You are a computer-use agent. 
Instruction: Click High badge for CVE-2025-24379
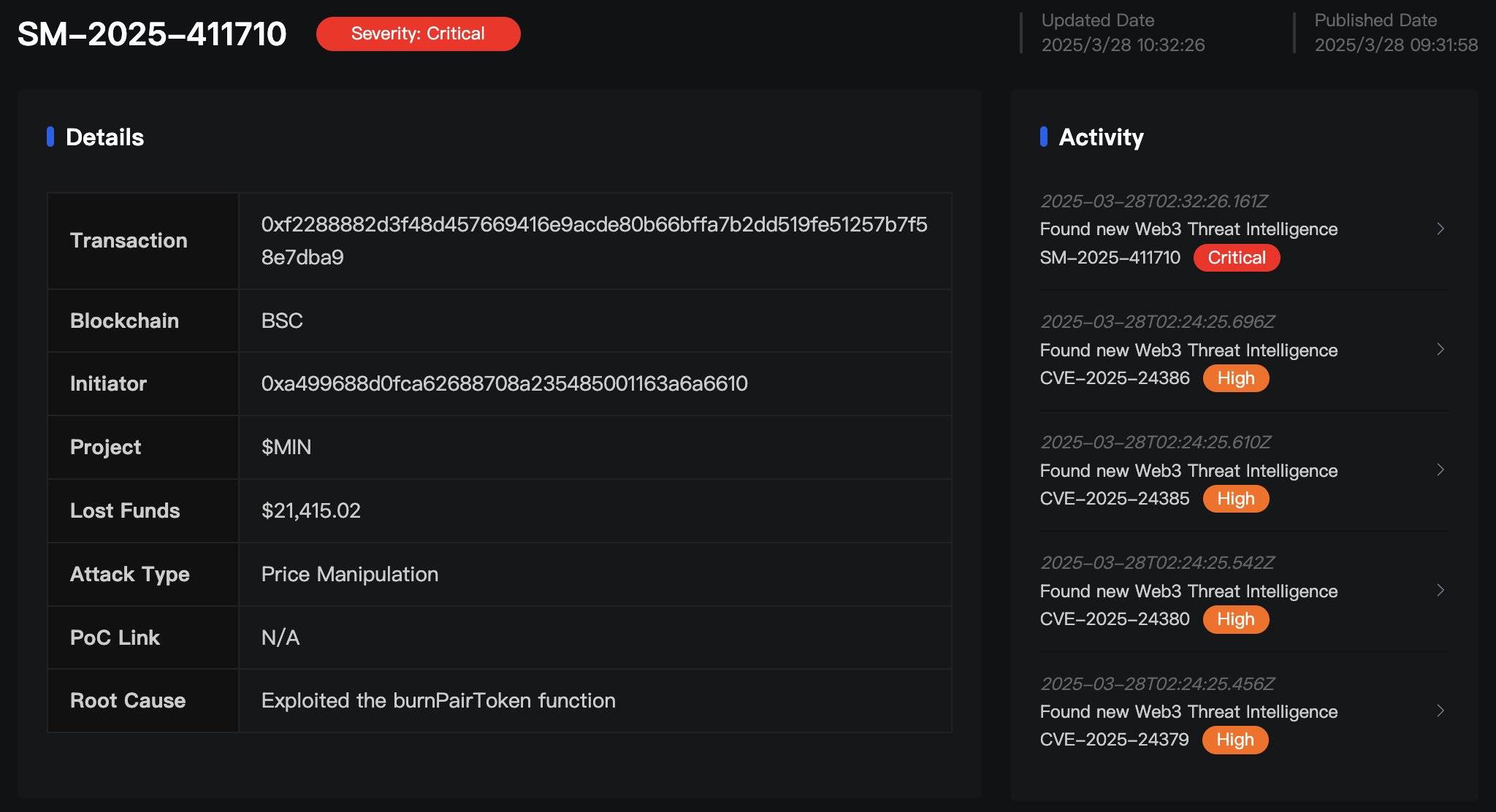pyautogui.click(x=1234, y=740)
